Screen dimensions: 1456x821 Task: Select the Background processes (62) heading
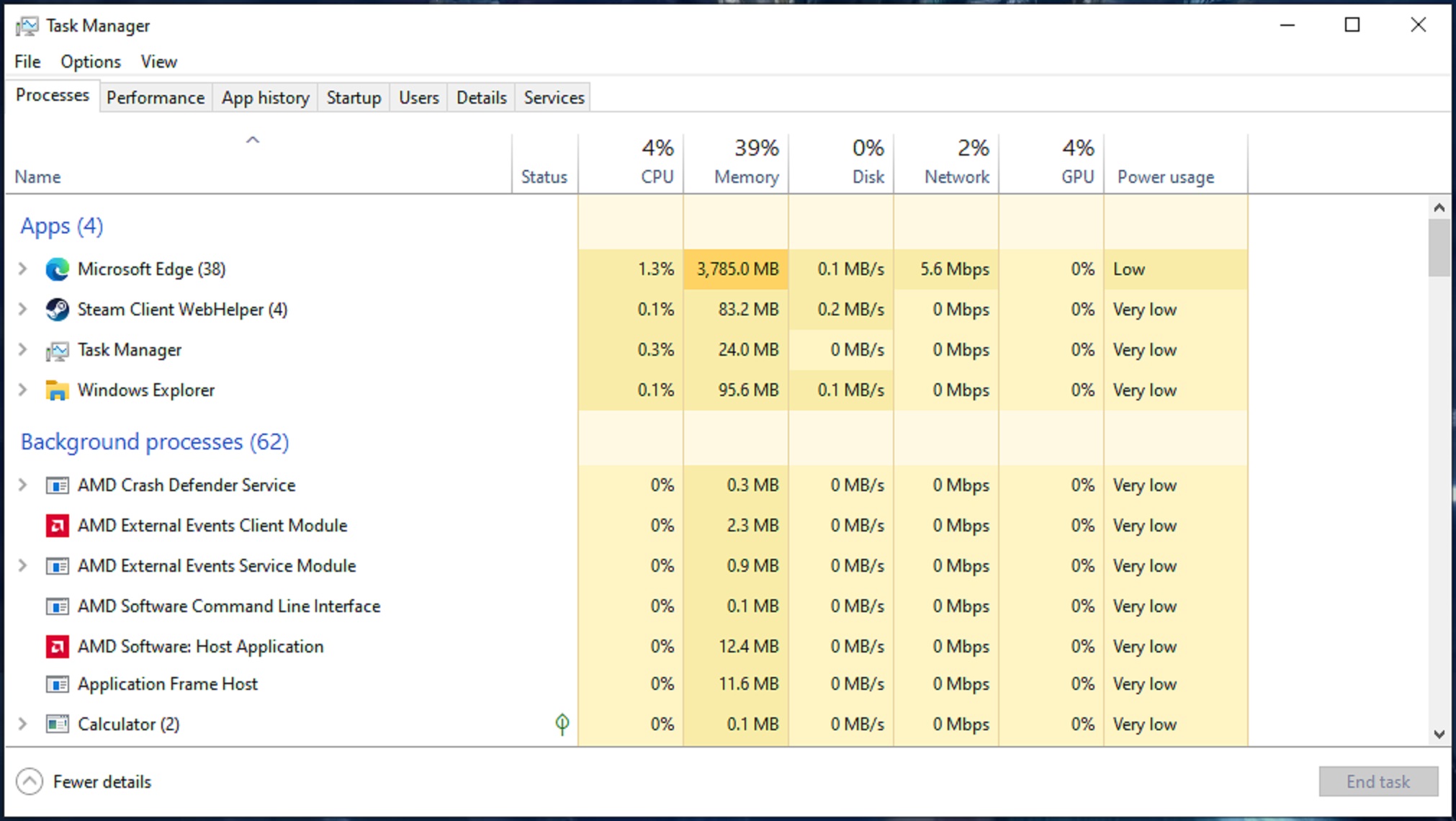pos(155,441)
